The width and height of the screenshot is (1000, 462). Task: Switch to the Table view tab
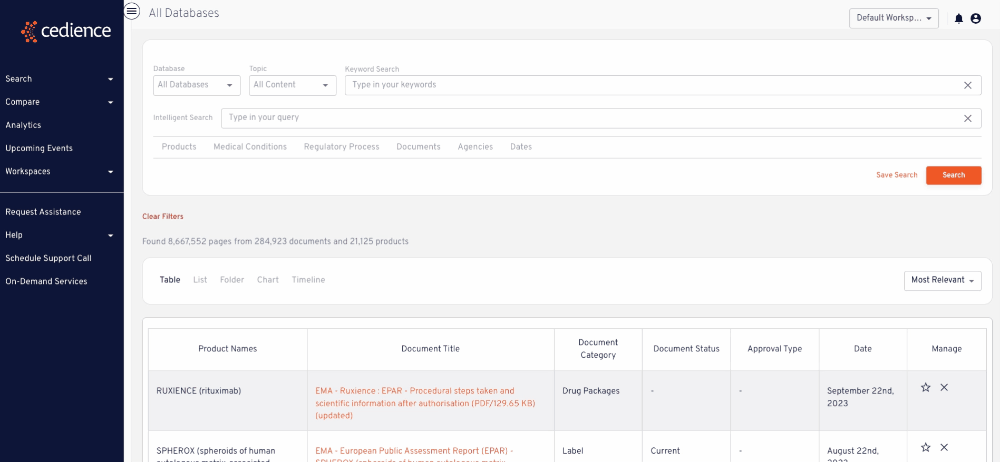(170, 279)
